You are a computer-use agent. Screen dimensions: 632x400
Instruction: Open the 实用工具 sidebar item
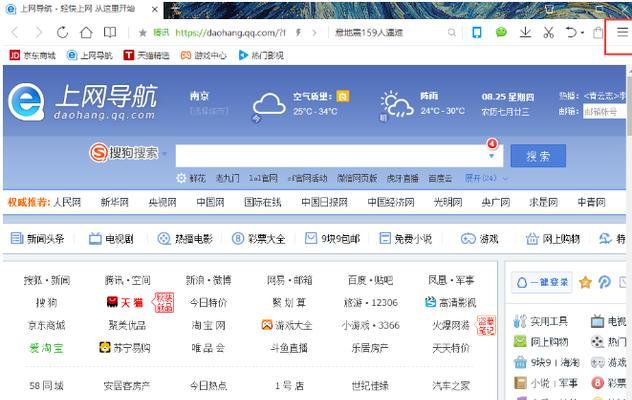(x=541, y=321)
